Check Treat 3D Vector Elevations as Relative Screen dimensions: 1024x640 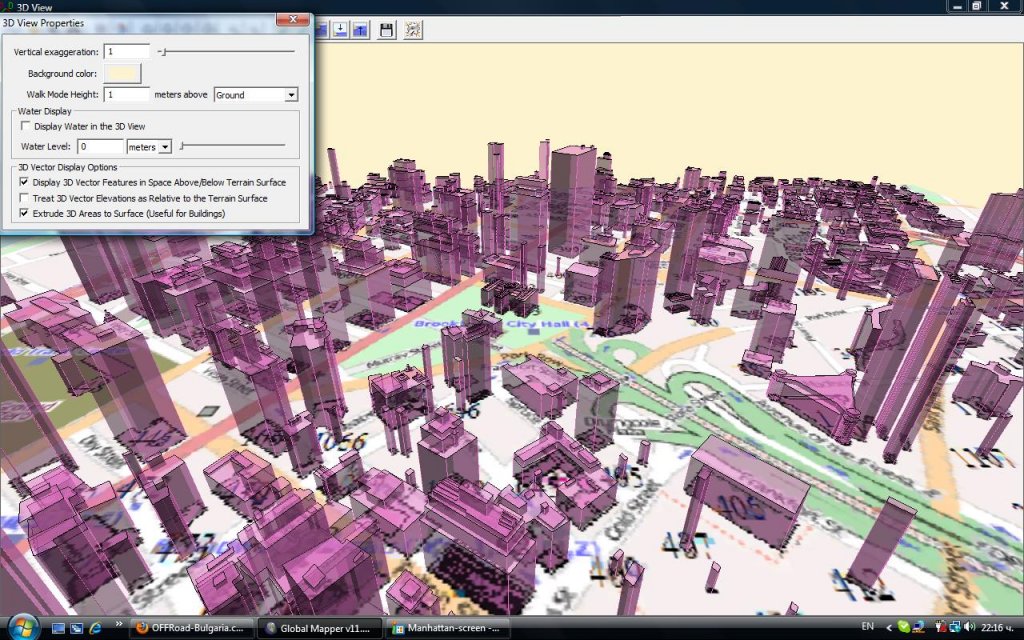click(25, 198)
